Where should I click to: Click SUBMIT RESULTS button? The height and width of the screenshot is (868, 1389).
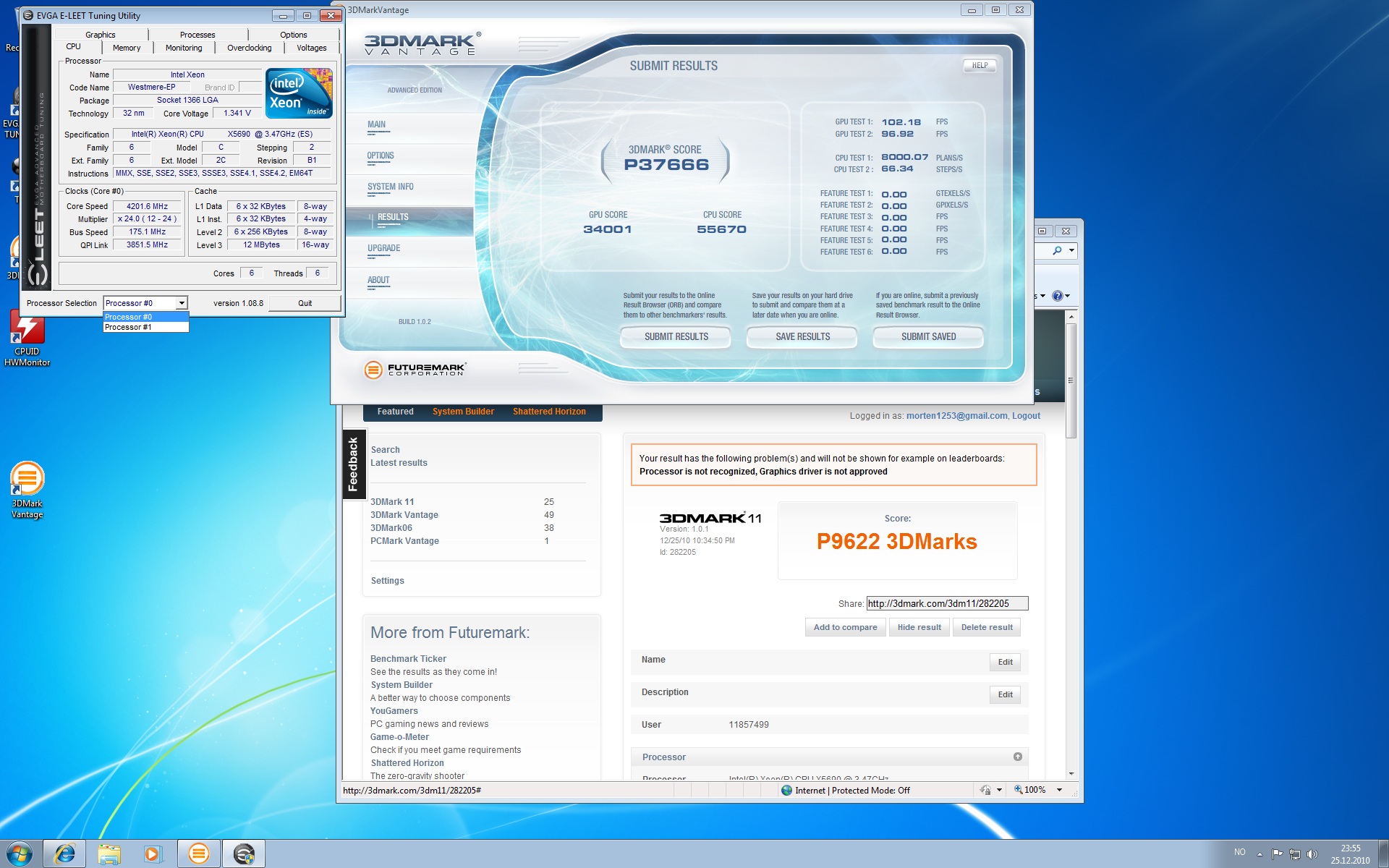(676, 336)
